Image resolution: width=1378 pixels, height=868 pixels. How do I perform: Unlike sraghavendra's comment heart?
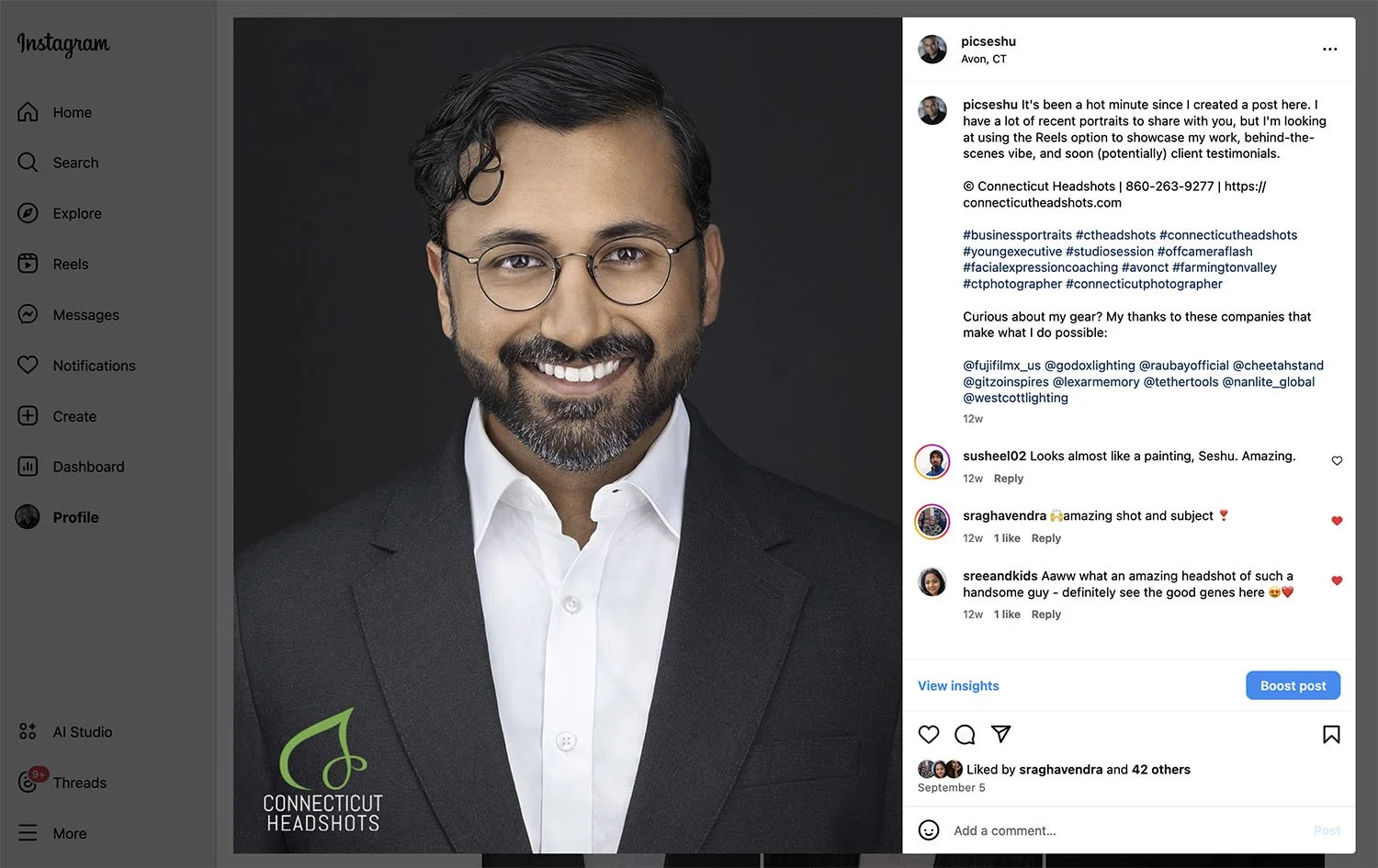[1337, 521]
